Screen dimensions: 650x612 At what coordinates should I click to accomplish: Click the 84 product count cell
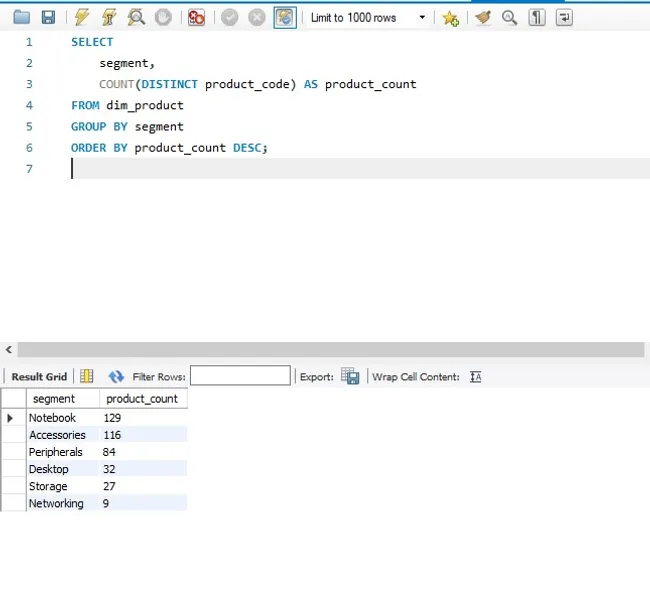(143, 452)
